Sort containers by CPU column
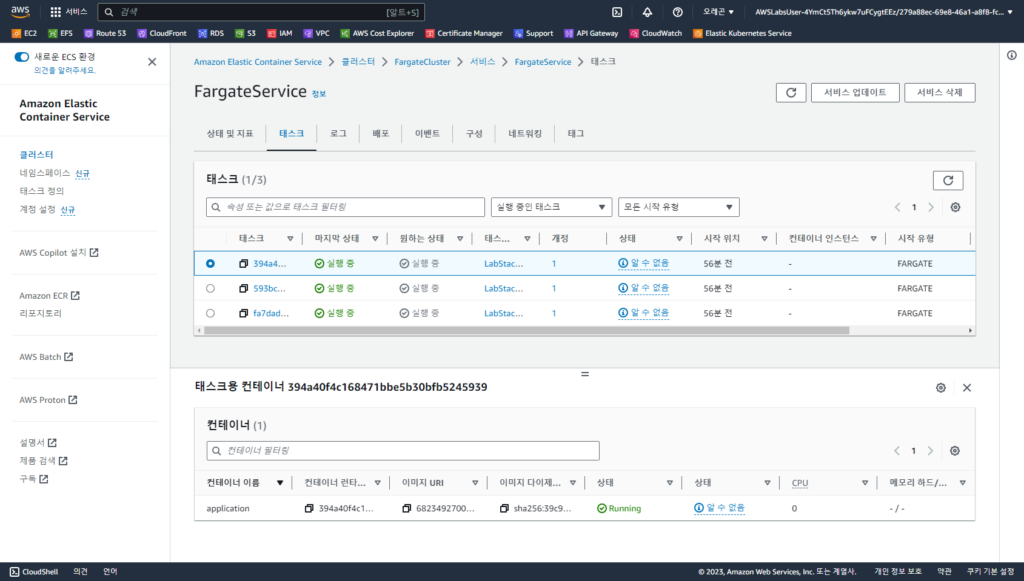This screenshot has width=1024, height=581. coord(865,483)
